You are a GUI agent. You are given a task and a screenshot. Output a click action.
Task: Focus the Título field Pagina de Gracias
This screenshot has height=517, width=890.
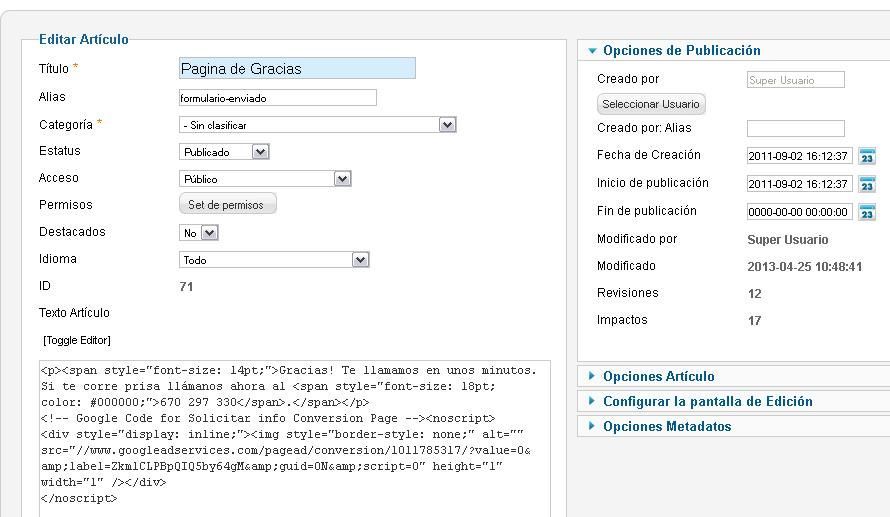pos(297,68)
